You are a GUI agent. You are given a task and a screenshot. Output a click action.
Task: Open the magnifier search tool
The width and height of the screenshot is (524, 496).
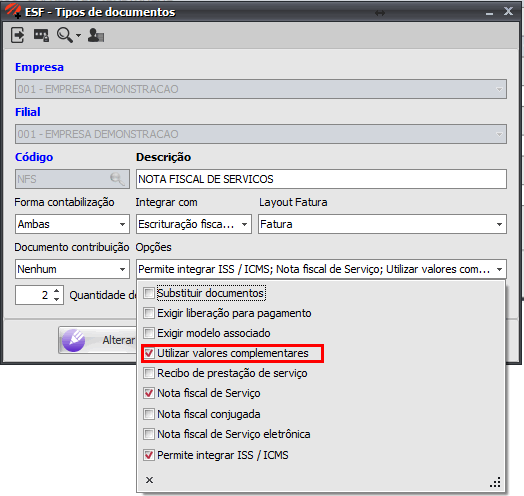click(x=64, y=35)
